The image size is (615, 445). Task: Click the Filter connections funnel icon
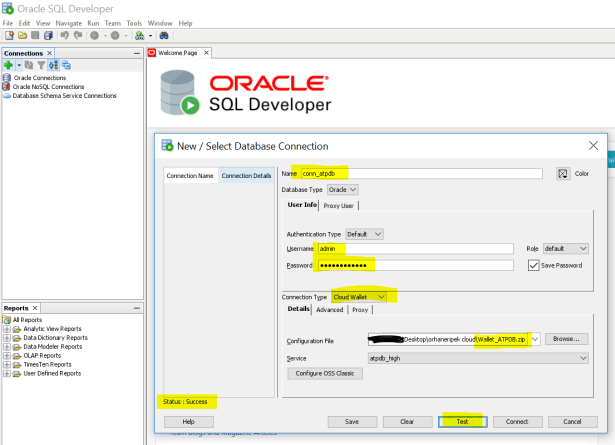pos(41,65)
